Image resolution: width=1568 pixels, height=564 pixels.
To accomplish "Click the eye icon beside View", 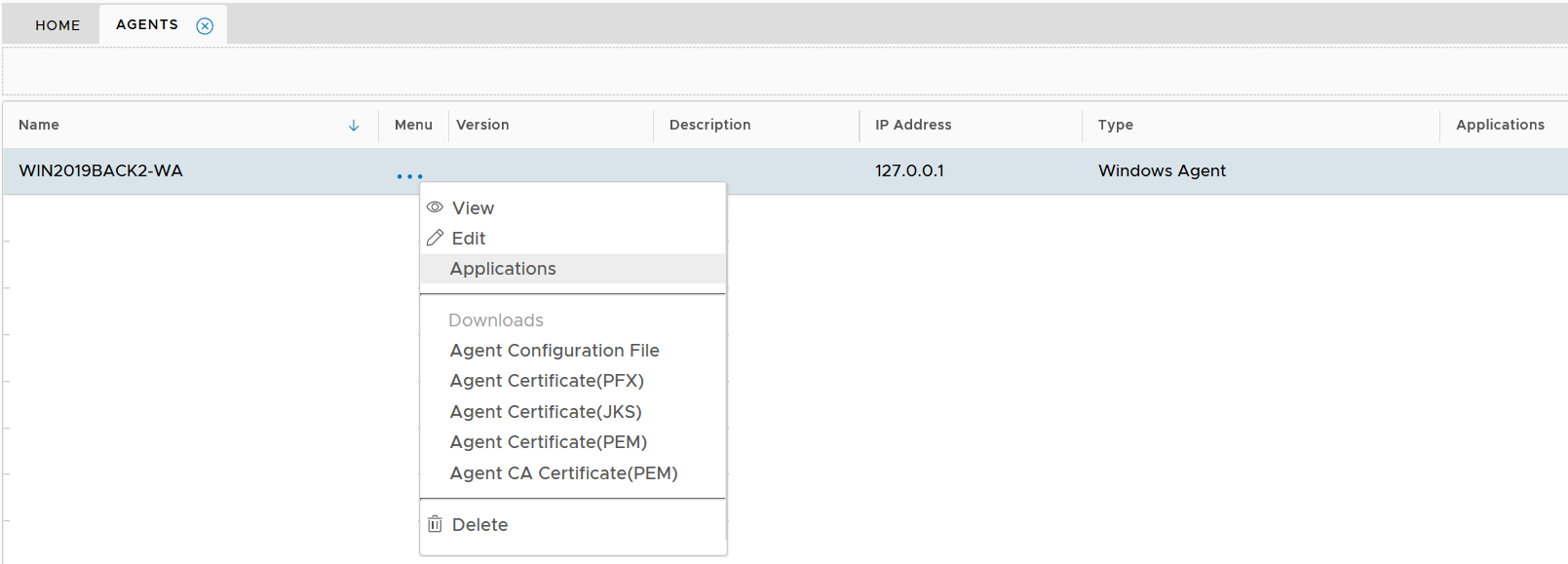I will (x=435, y=207).
